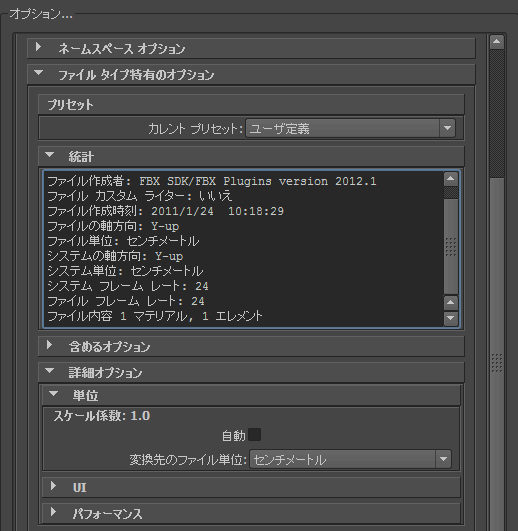The width and height of the screenshot is (518, 531).
Task: Click the up arrow of the options panel scrollbar
Action: (x=497, y=42)
